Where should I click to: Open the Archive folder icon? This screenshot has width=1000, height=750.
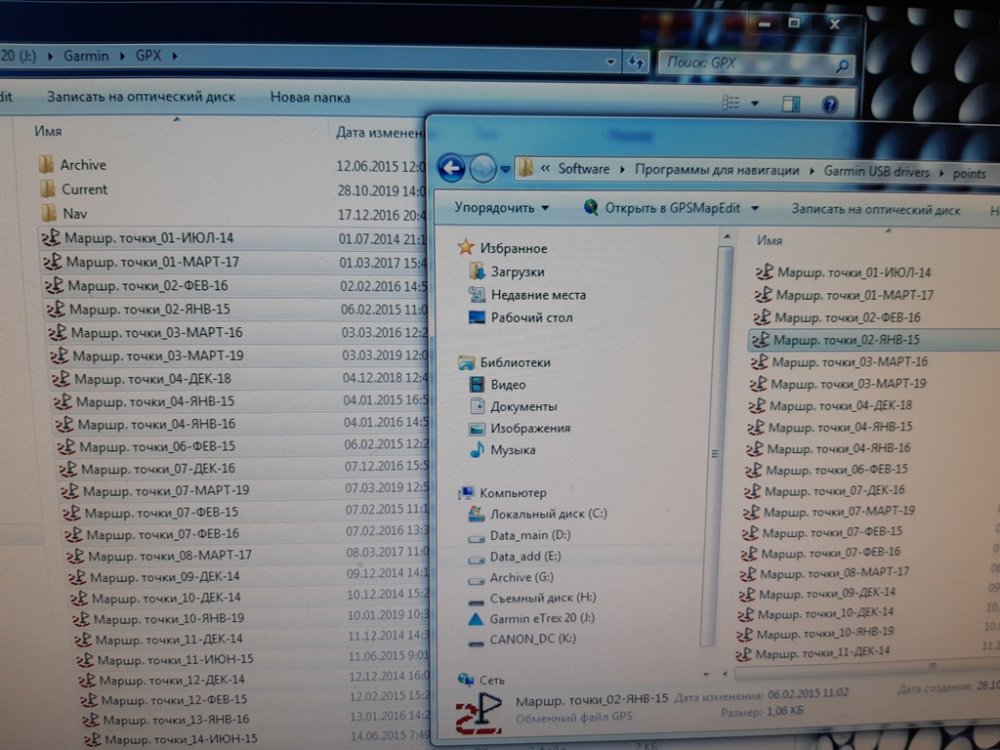[45, 165]
